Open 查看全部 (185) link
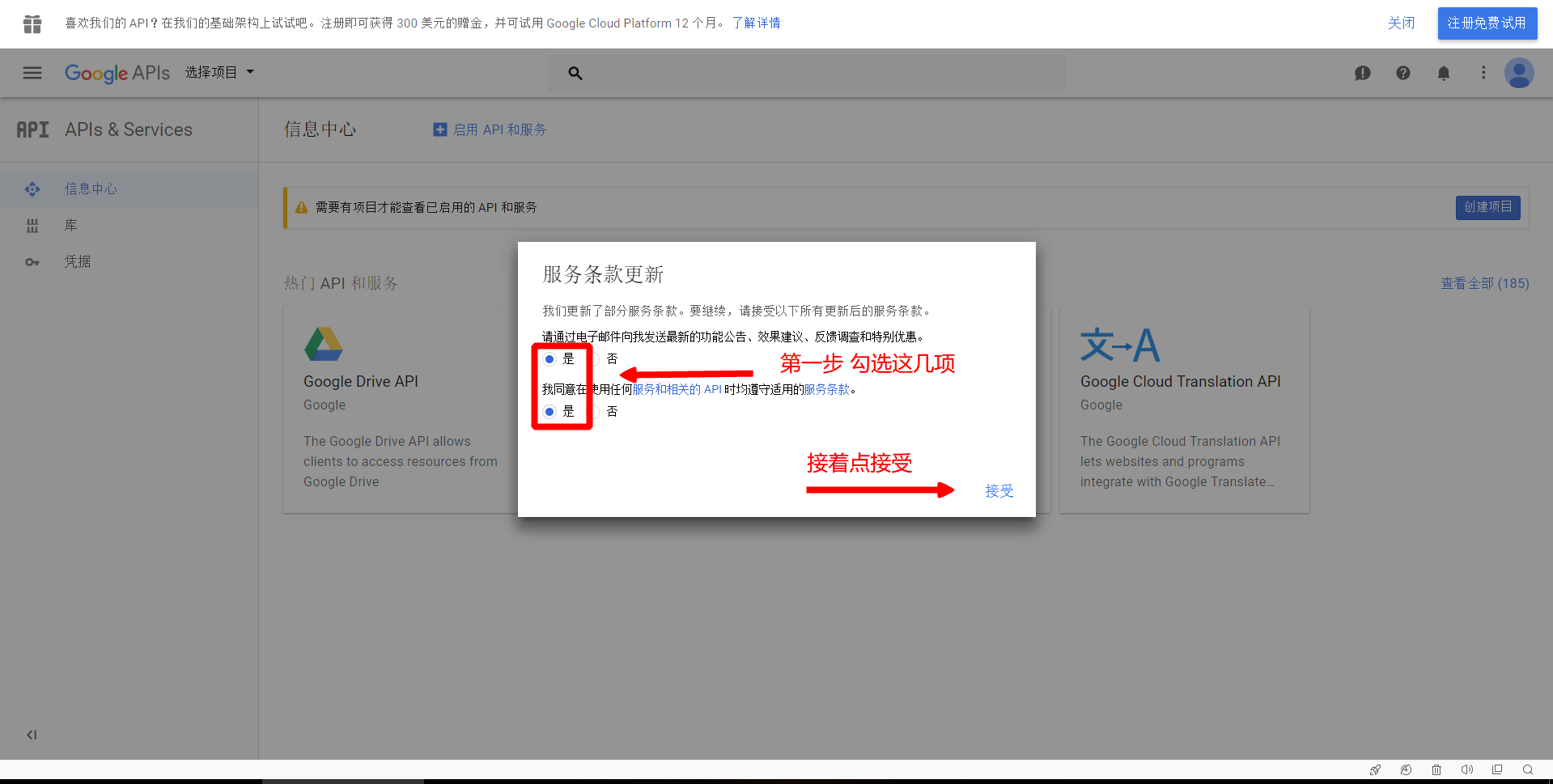The width and height of the screenshot is (1553, 784). coord(1485,283)
